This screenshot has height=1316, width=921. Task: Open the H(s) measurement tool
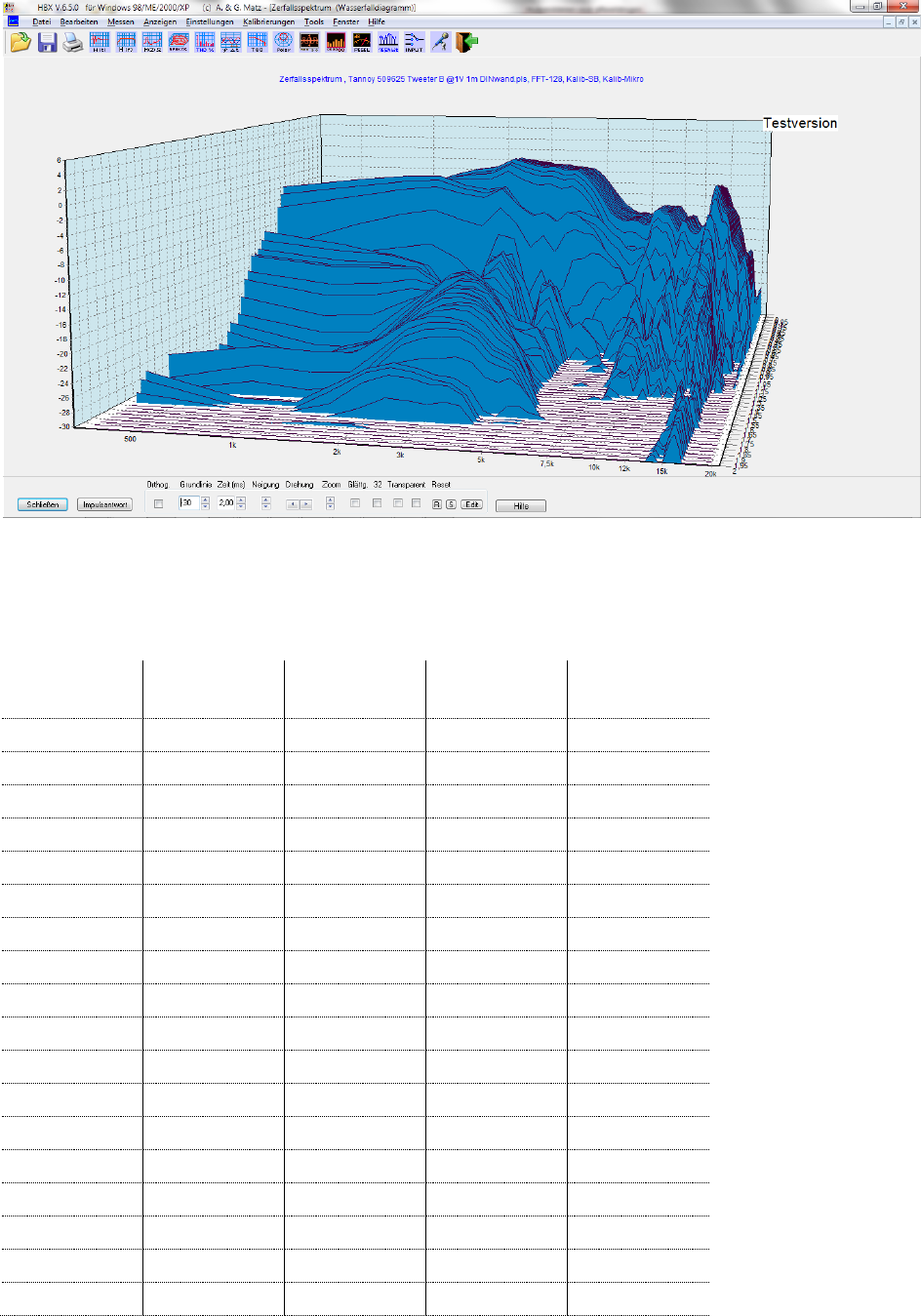[x=100, y=42]
